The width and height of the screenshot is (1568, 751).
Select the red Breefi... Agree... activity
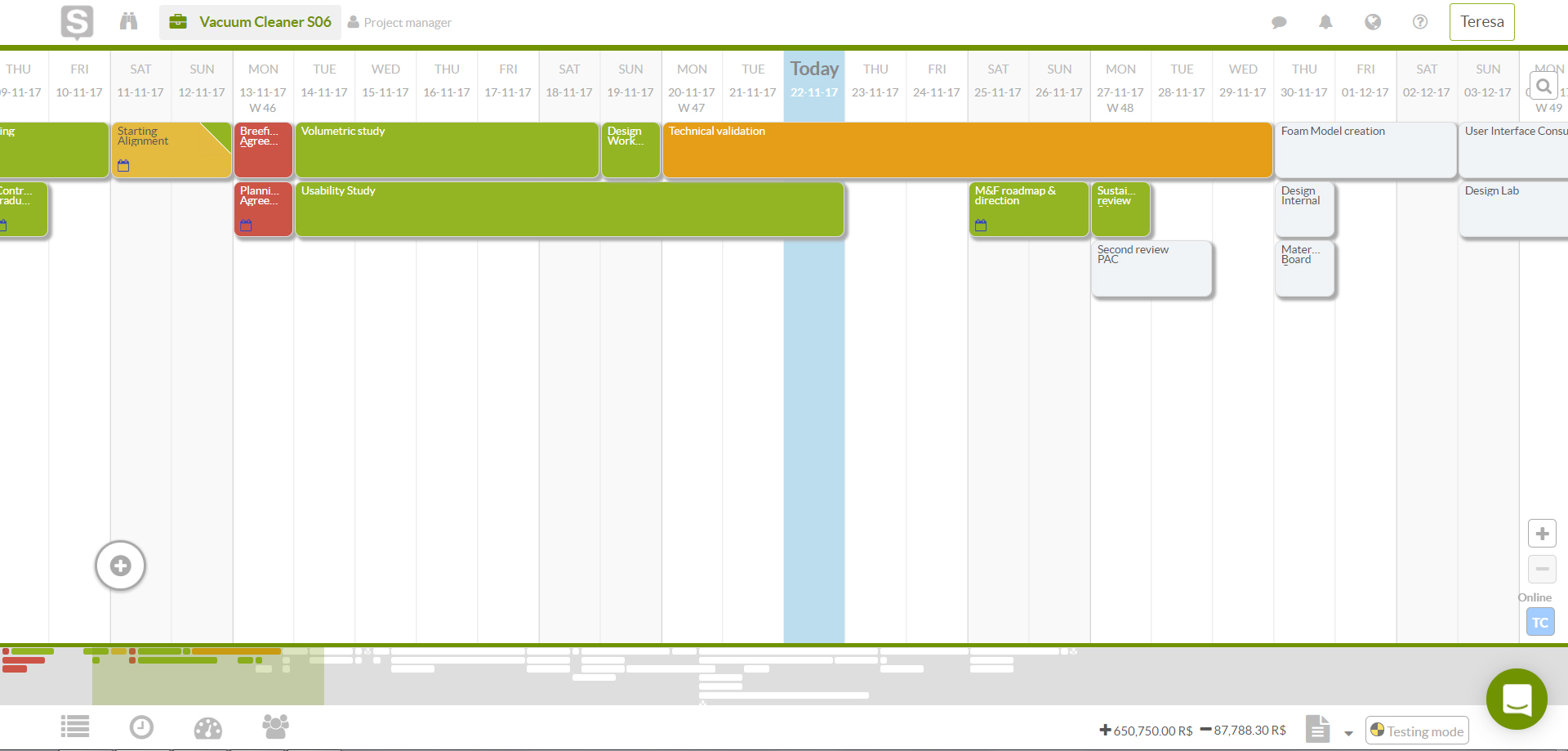(263, 150)
